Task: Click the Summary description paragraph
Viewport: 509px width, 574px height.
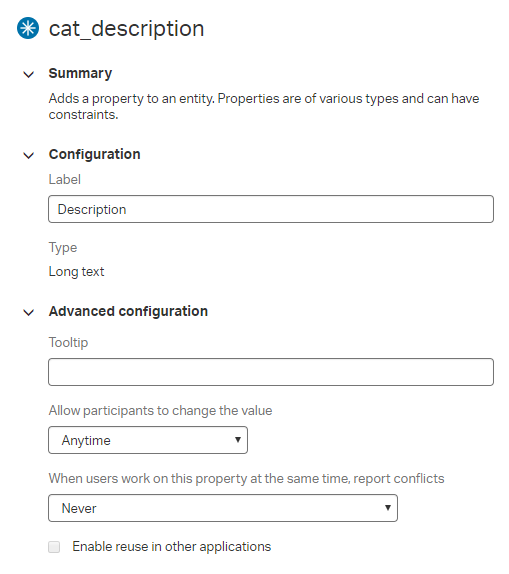Action: (264, 107)
